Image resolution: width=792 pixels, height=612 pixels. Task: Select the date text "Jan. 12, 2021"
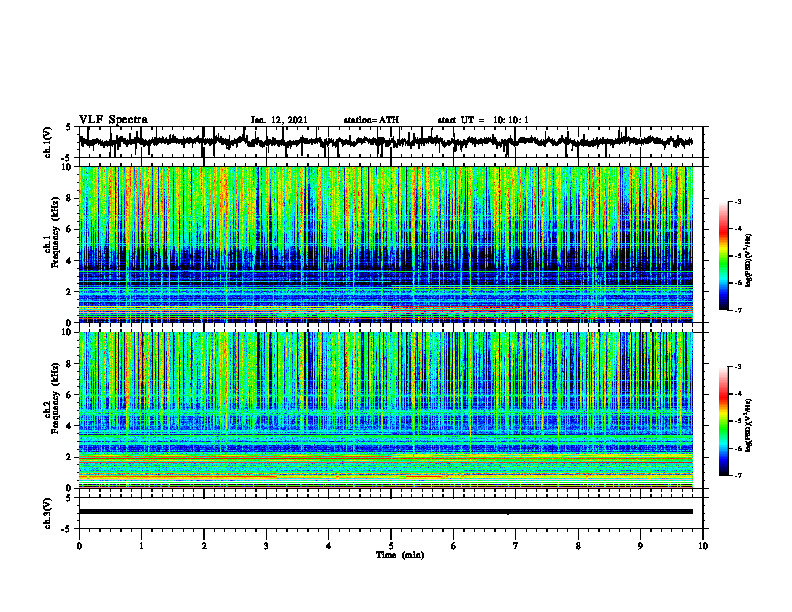click(x=279, y=120)
